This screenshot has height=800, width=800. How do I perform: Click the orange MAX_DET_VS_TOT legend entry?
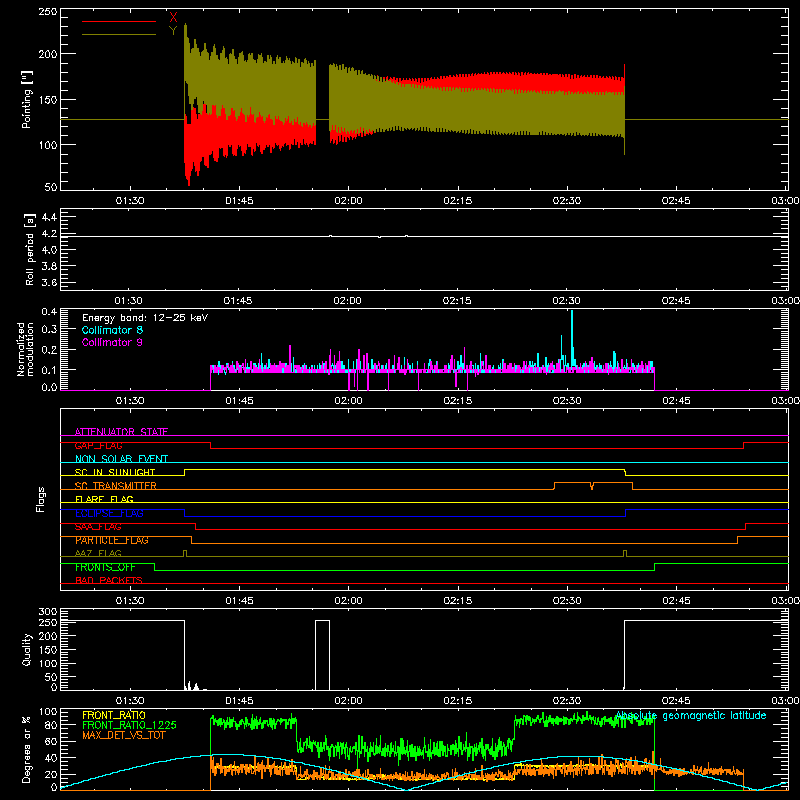click(x=124, y=735)
